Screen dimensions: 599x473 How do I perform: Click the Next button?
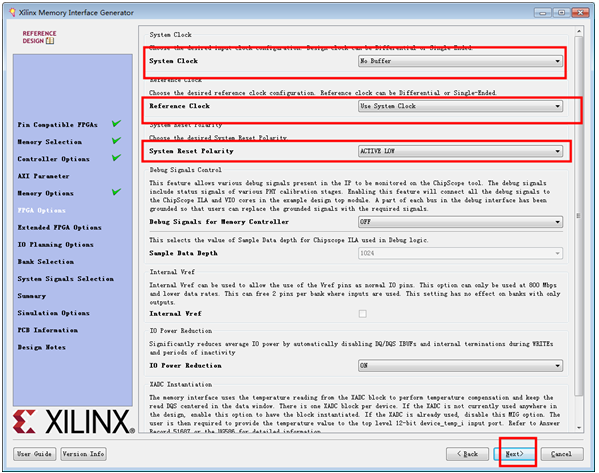click(514, 454)
